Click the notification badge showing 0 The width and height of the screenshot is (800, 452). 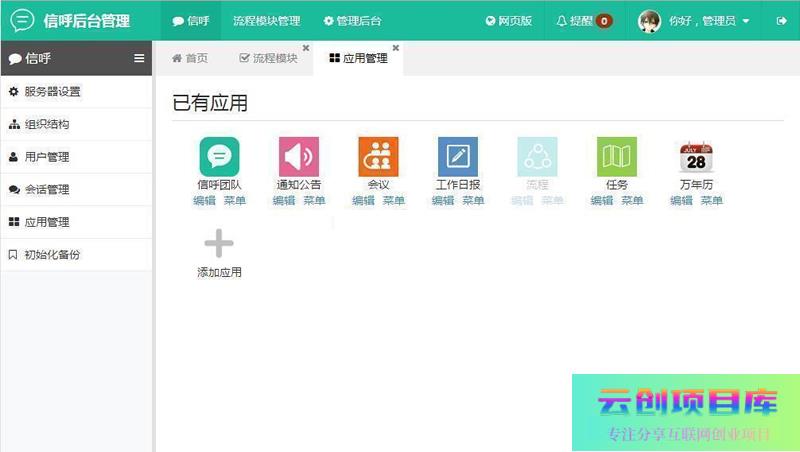pyautogui.click(x=604, y=21)
